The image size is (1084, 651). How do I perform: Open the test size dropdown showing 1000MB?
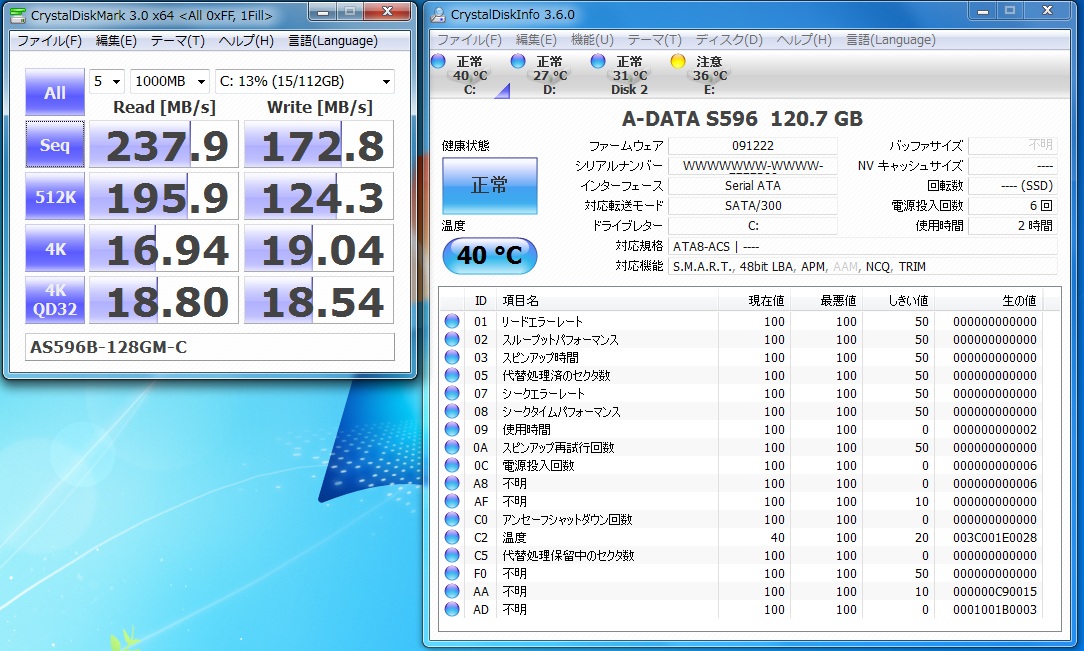click(169, 82)
